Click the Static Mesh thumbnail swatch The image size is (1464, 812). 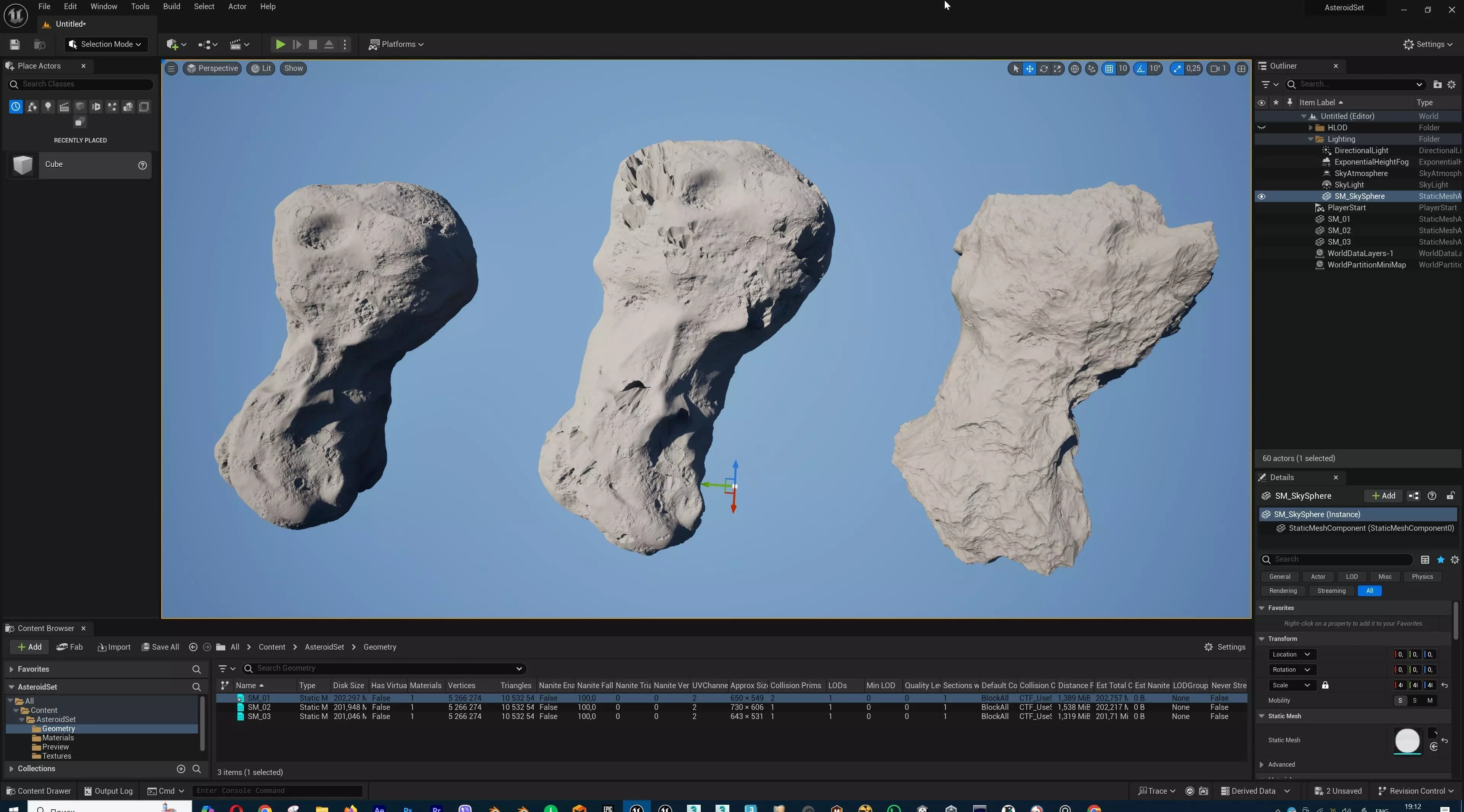[1407, 741]
